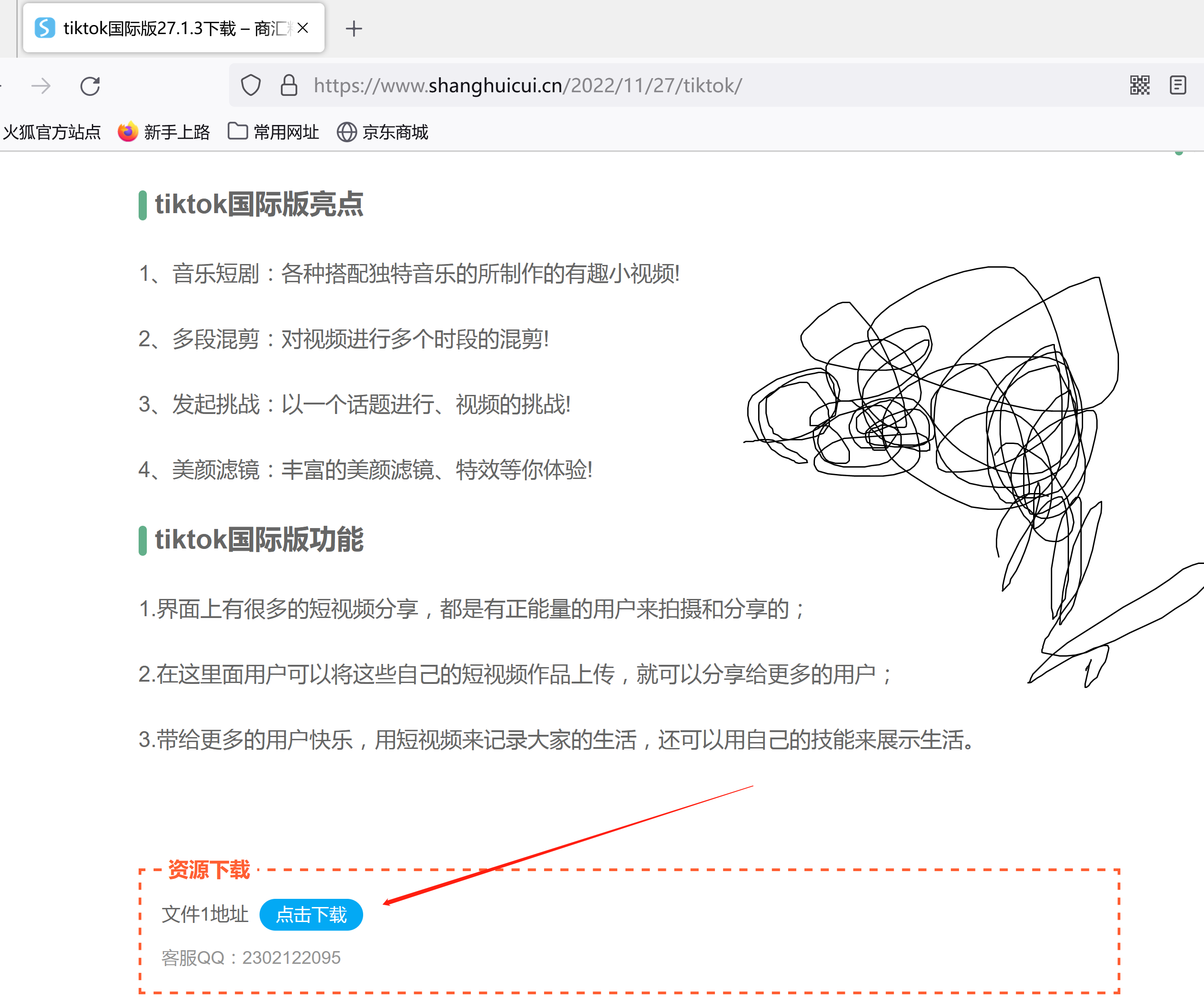Click the tiktok国际版亮点 heading
This screenshot has height=1002, width=1204.
(259, 204)
